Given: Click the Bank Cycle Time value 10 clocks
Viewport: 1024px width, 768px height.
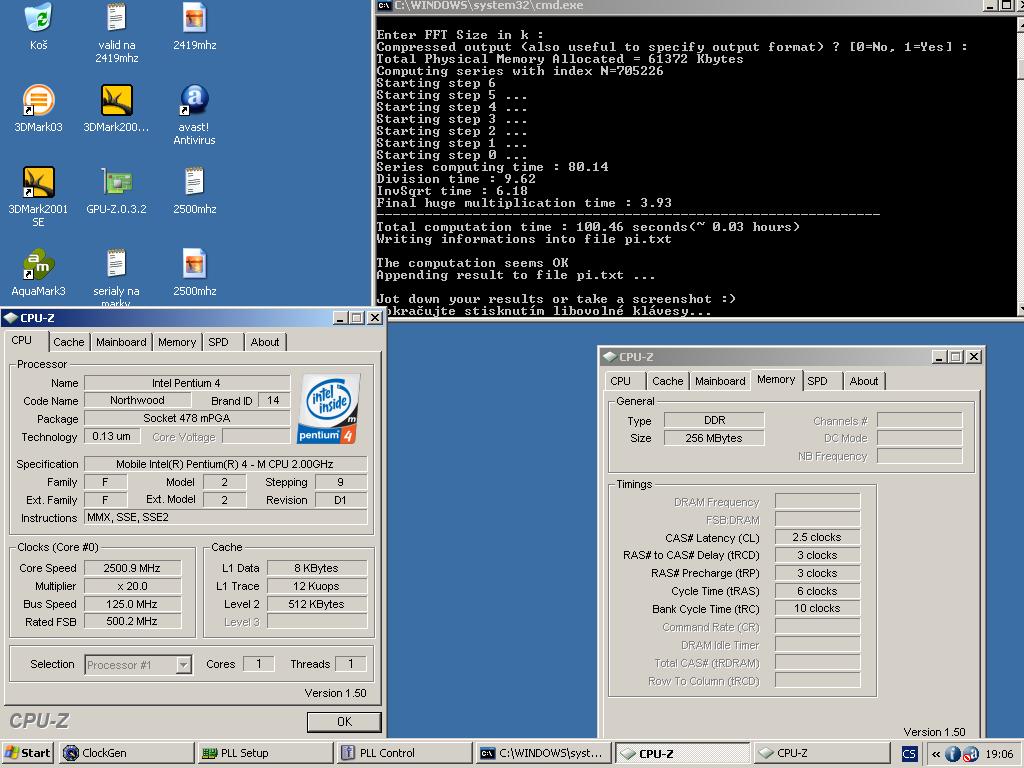Looking at the screenshot, I should point(817,609).
